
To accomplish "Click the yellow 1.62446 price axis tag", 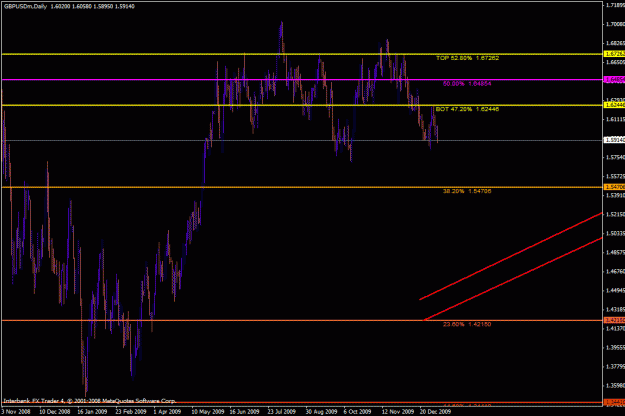I will [614, 105].
